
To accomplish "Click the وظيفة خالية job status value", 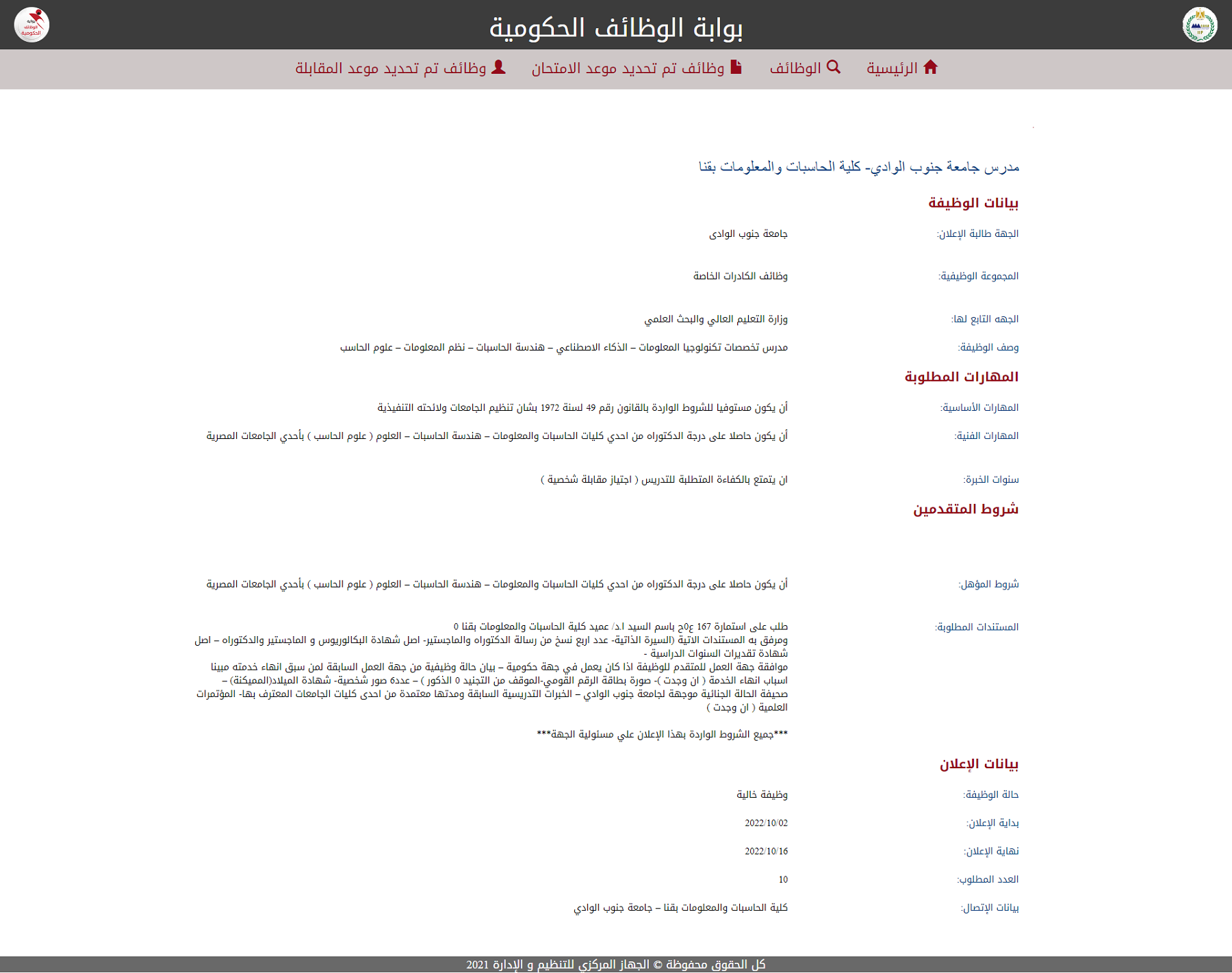I will pyautogui.click(x=762, y=794).
